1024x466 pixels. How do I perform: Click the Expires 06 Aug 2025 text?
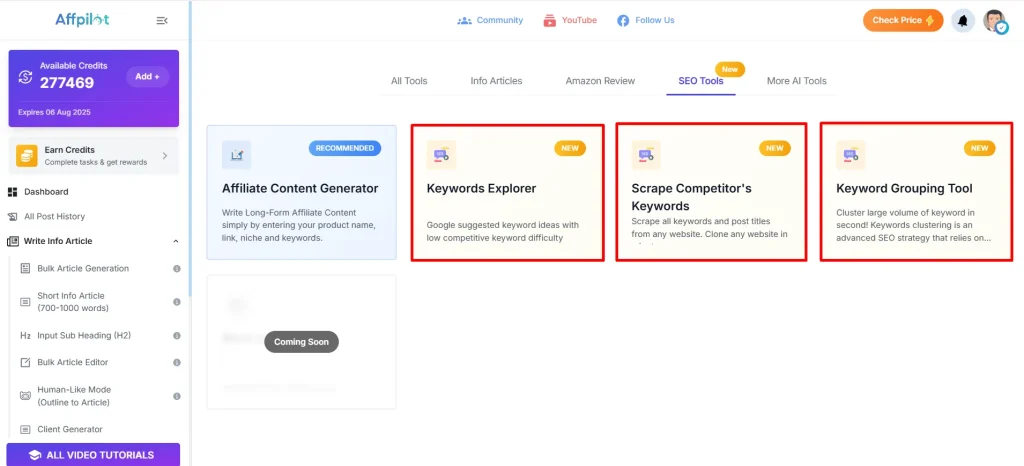click(x=54, y=112)
